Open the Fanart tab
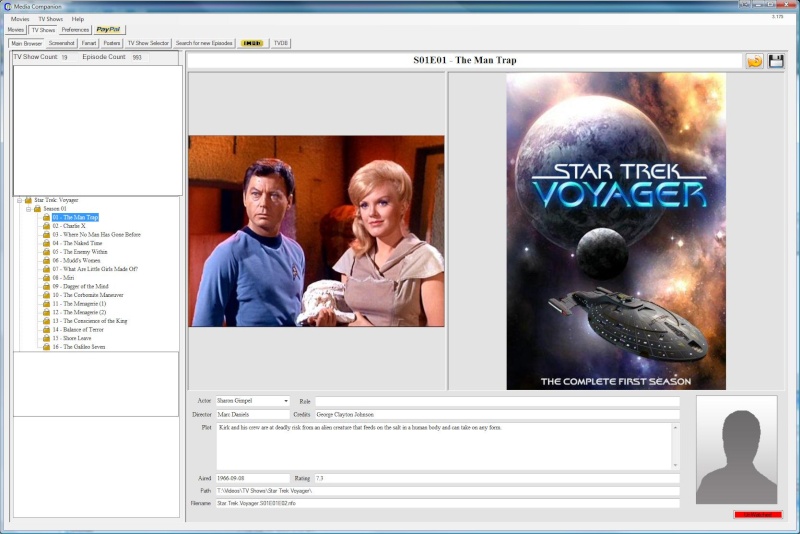800x534 pixels. click(89, 43)
